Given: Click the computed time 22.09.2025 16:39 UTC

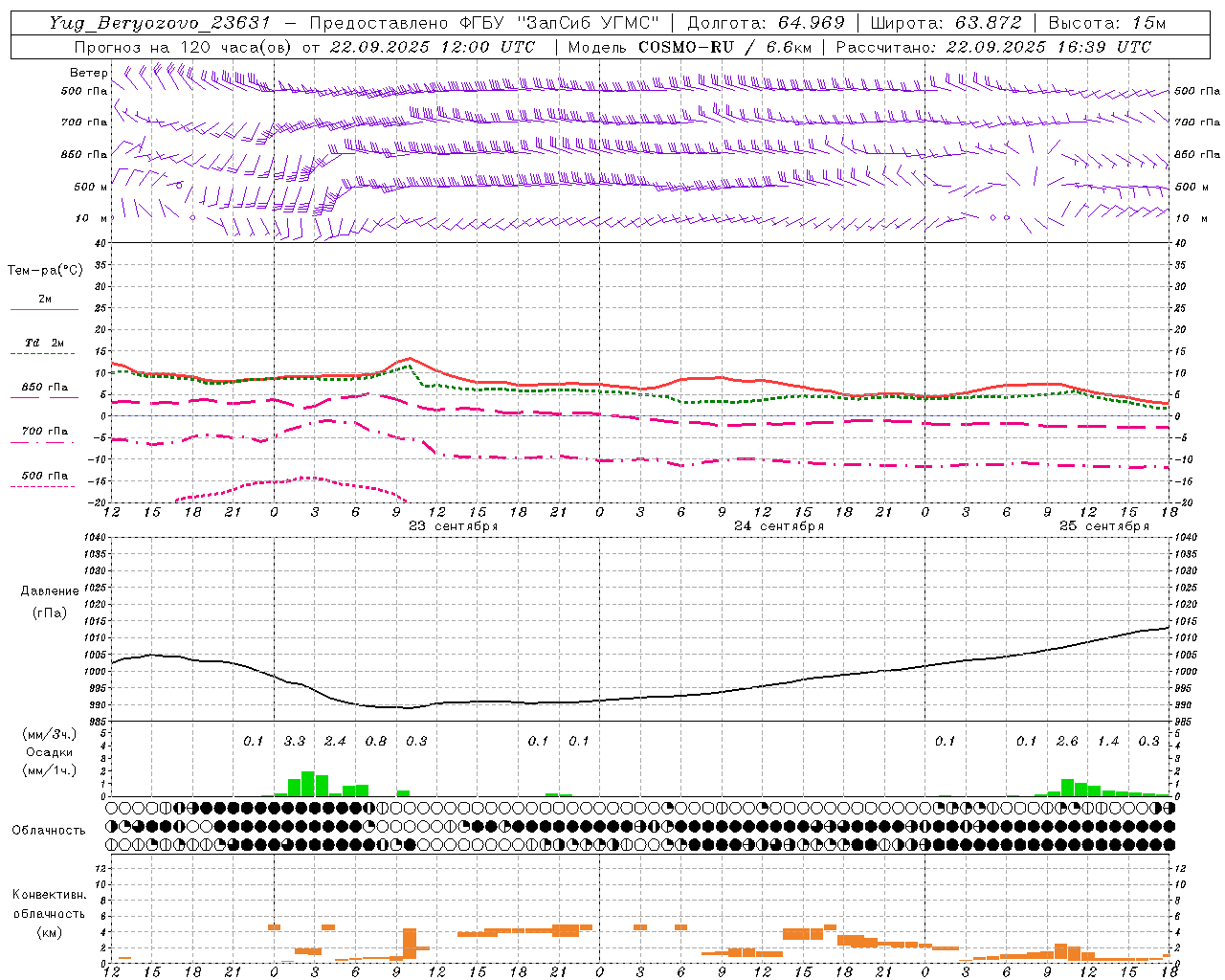Looking at the screenshot, I should (x=1049, y=46).
